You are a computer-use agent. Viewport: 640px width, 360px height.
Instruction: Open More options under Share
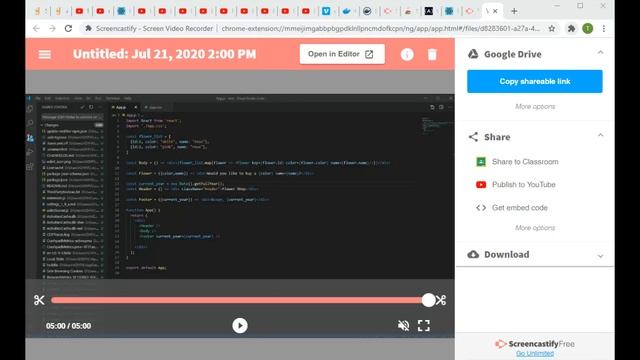(535, 228)
